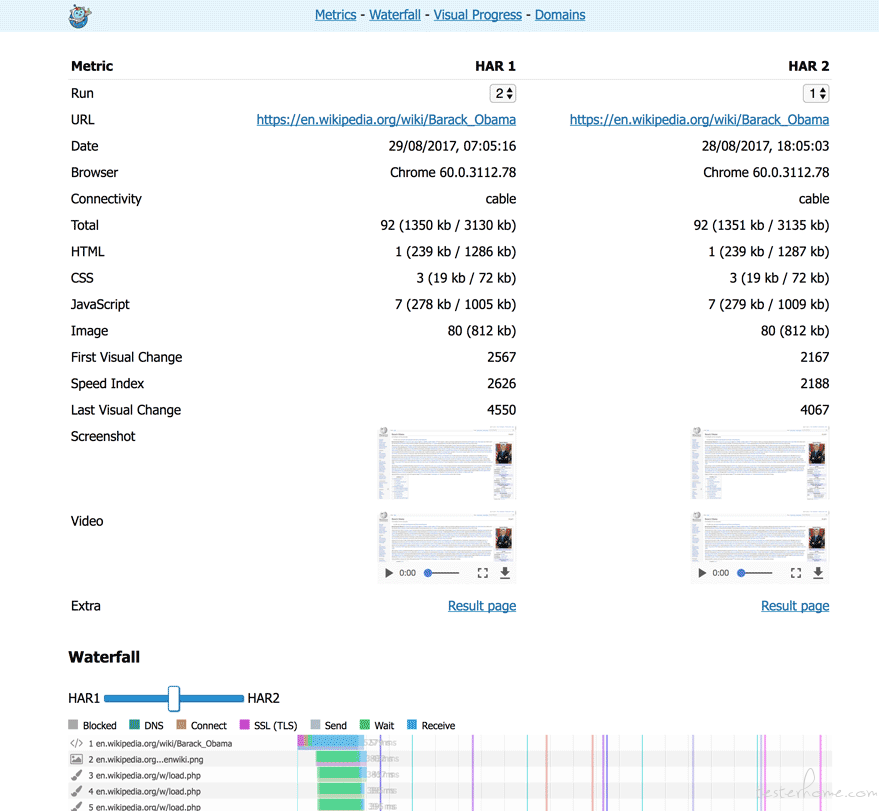Image resolution: width=879 pixels, height=811 pixels.
Task: Click the Waterfall section heading
Action: point(104,657)
